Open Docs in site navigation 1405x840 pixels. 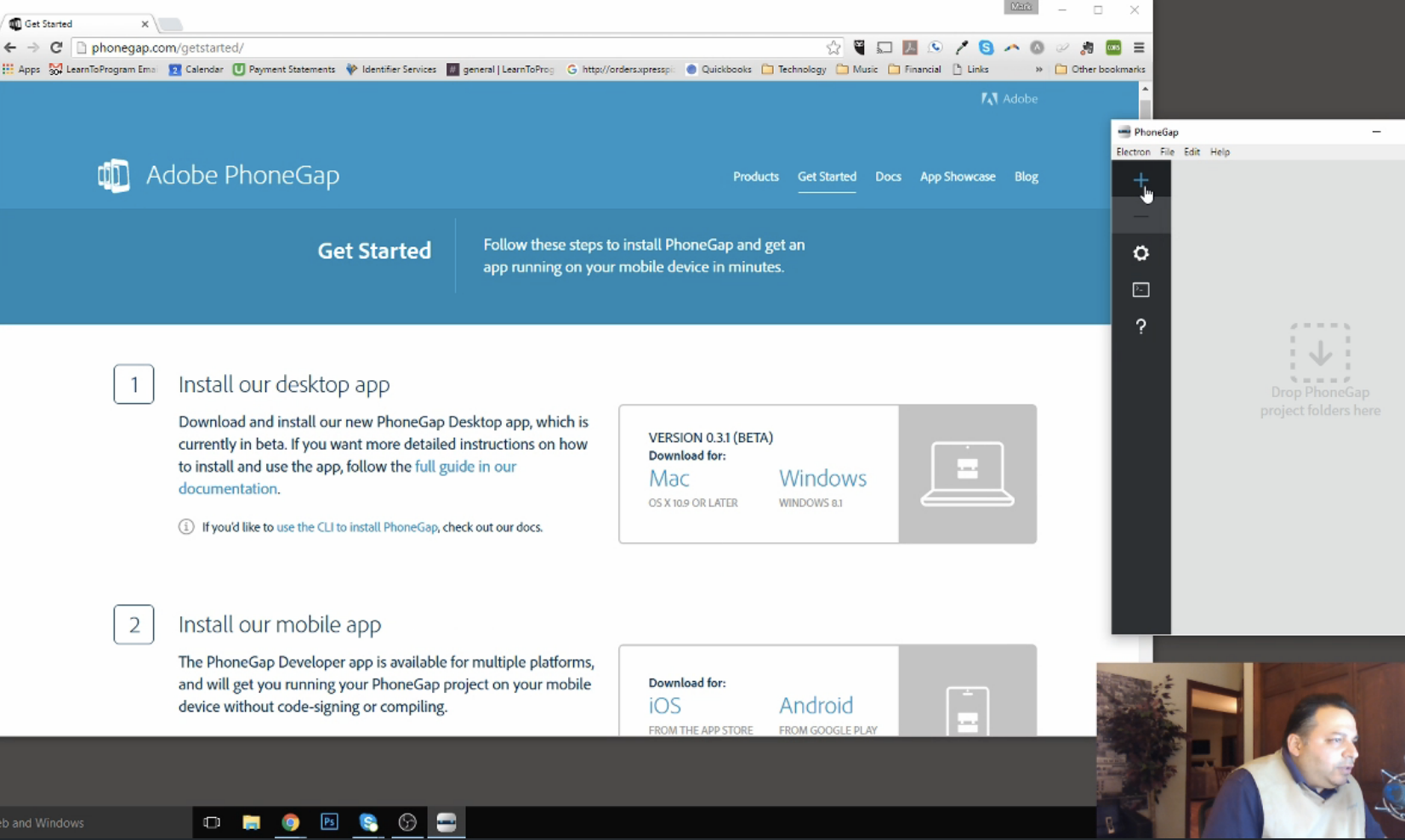888,177
